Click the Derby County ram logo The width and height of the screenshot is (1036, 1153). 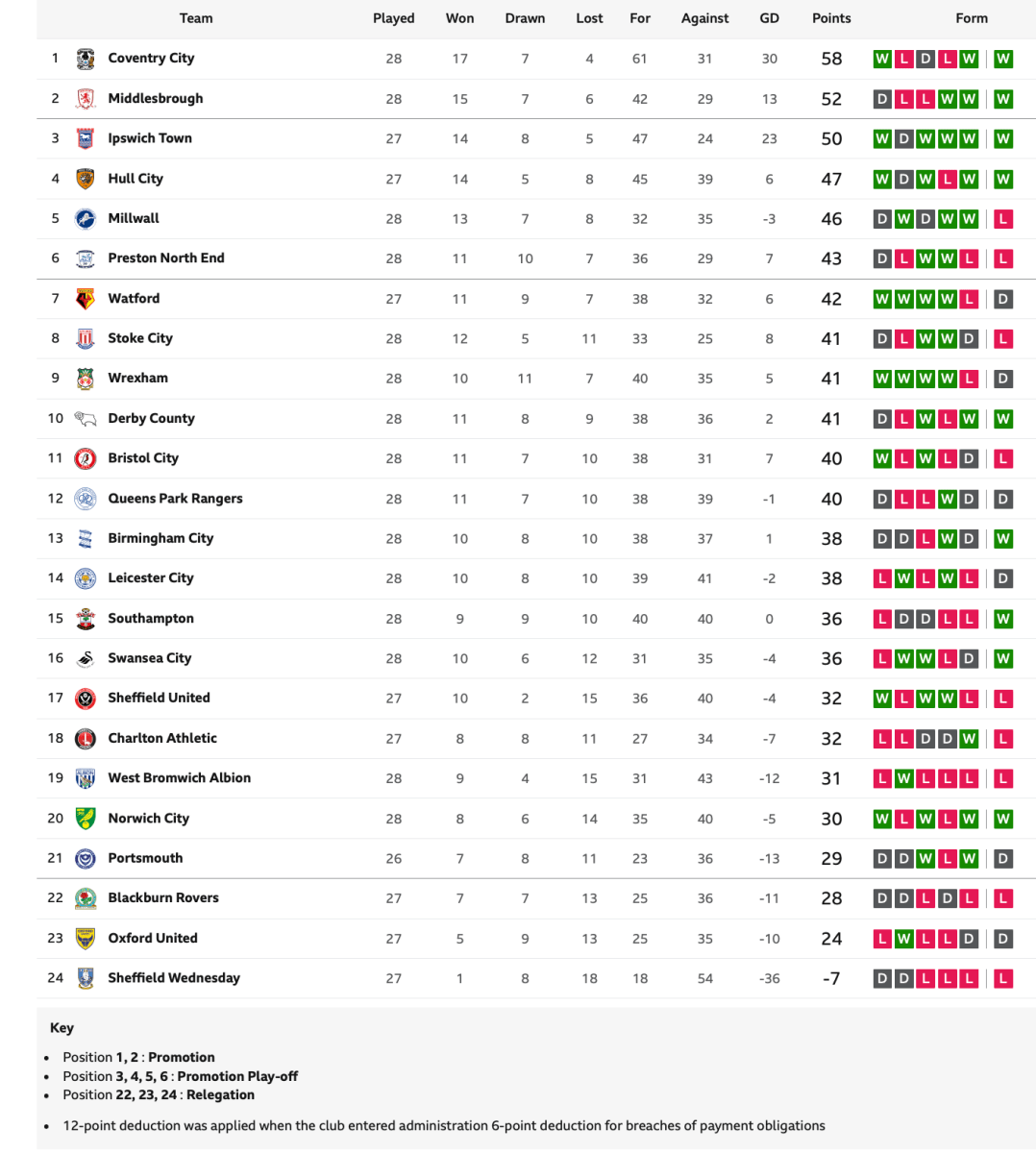86,419
